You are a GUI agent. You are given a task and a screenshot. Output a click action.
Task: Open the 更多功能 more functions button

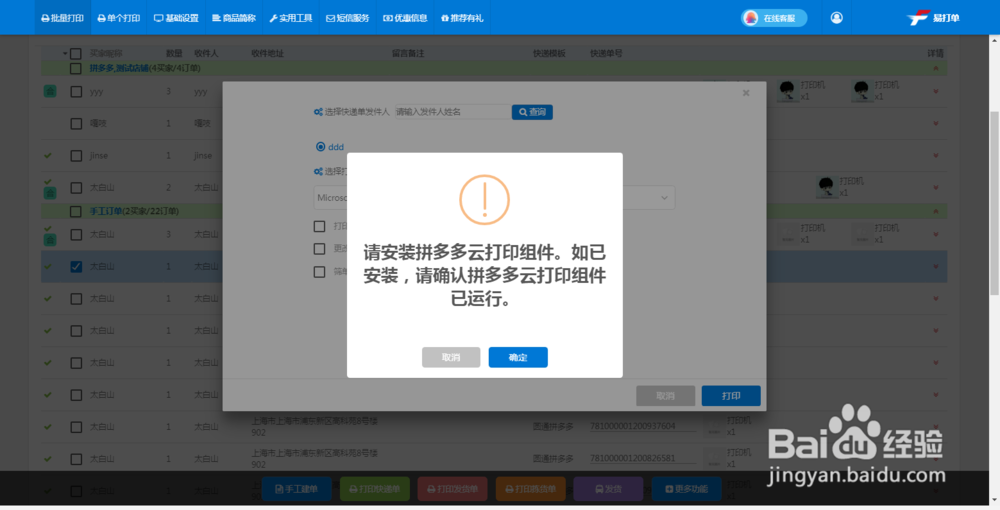[x=686, y=489]
